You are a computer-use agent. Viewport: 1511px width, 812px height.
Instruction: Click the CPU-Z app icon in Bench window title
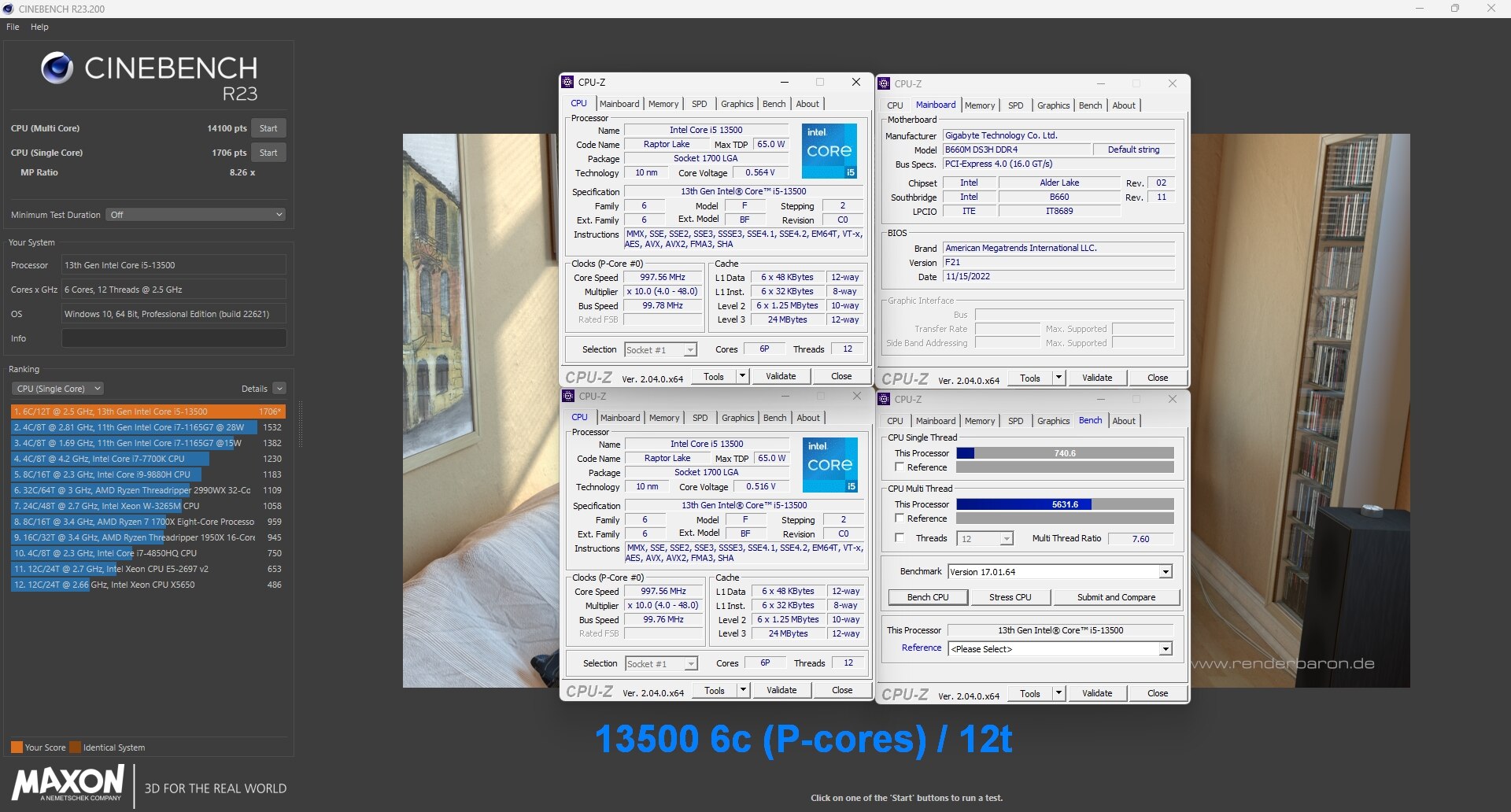(884, 399)
